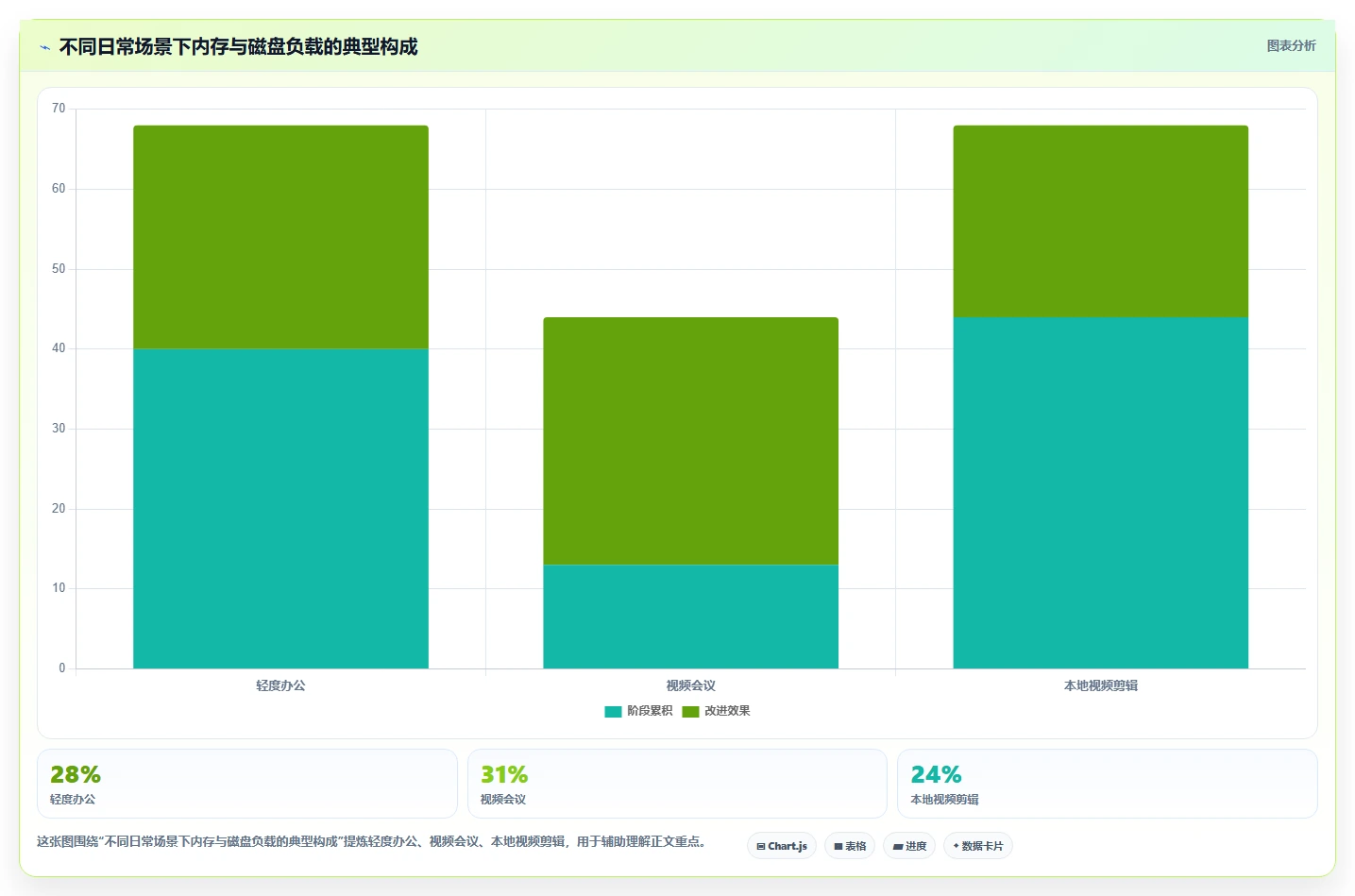This screenshot has height=896, width=1355.
Task: Select the 数据卡片 tag chip
Action: click(978, 846)
